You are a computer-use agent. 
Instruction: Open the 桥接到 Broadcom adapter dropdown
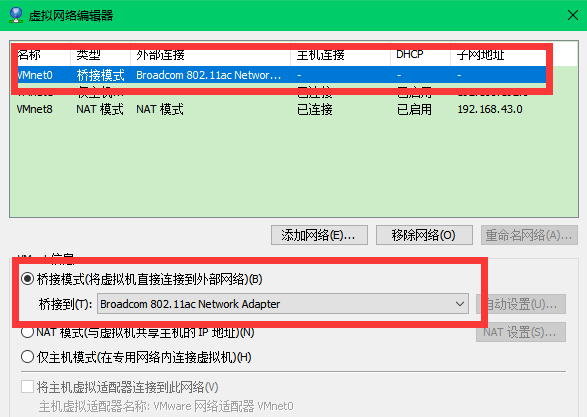pos(283,304)
